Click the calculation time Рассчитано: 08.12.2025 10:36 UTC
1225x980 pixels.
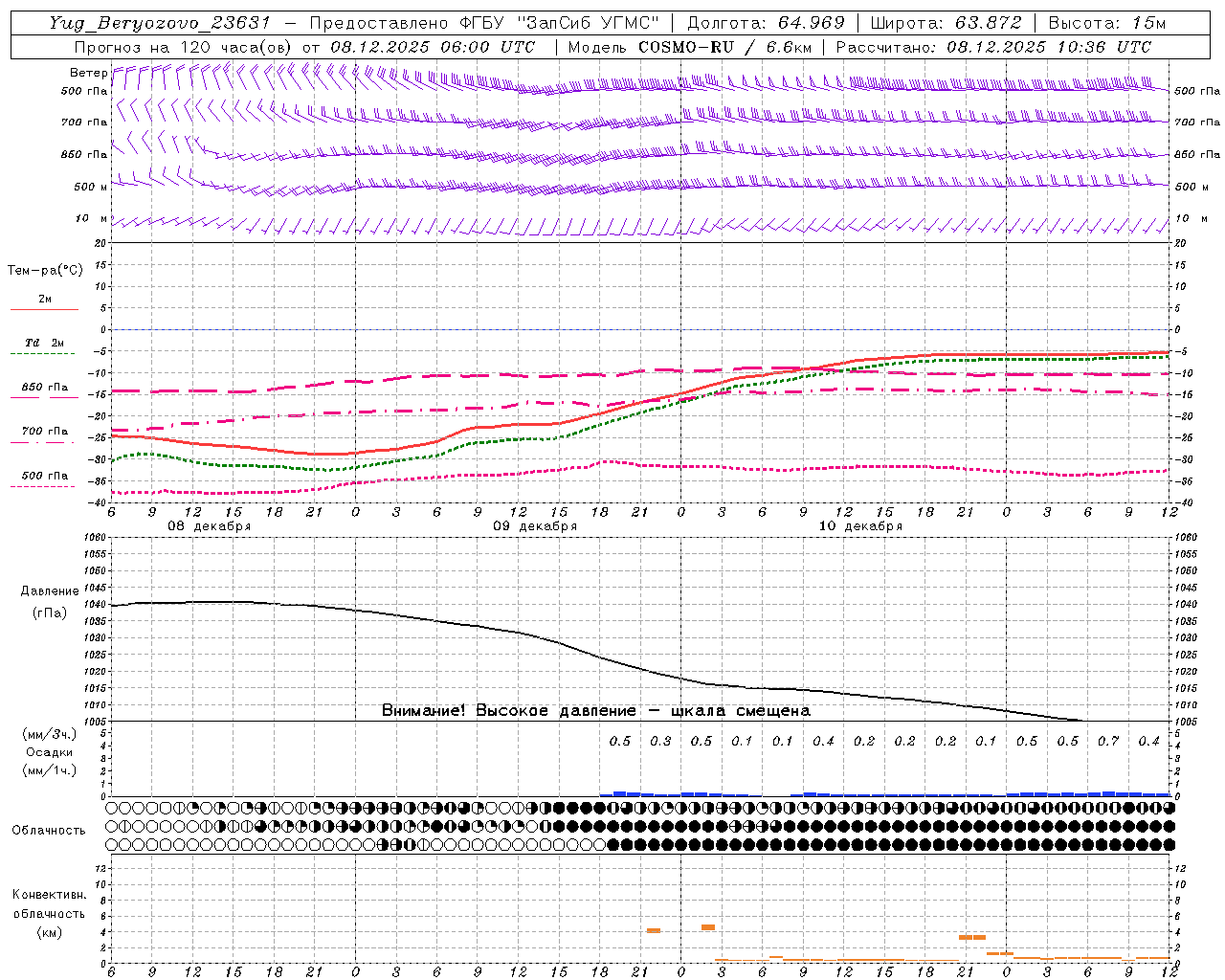(x=993, y=47)
